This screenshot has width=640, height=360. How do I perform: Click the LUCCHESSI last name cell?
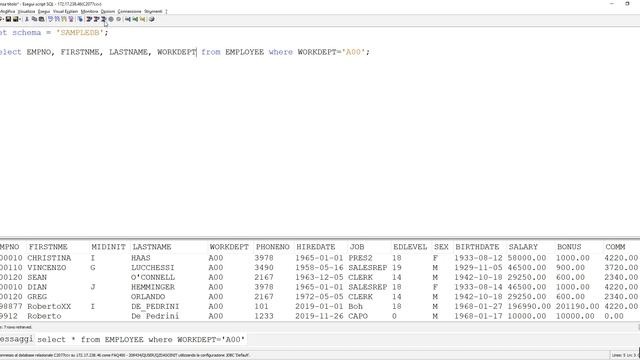click(x=153, y=268)
